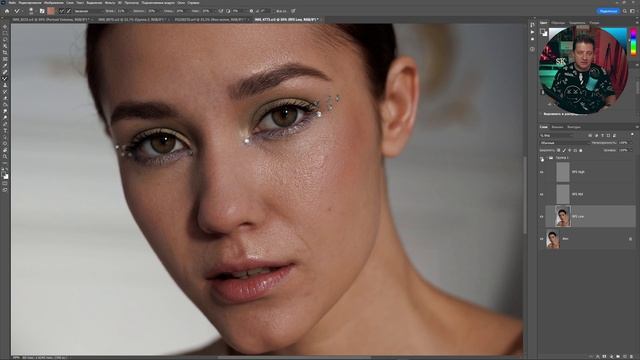The height and width of the screenshot is (360, 640).
Task: Open the brush settings panel icon
Action: point(42,11)
